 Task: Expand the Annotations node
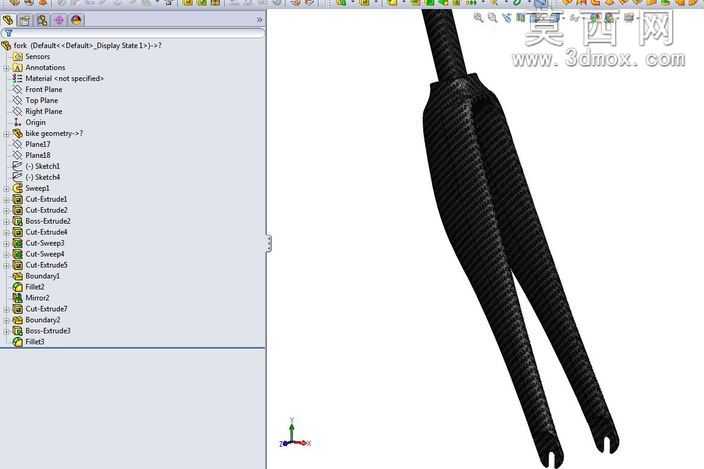[6, 68]
